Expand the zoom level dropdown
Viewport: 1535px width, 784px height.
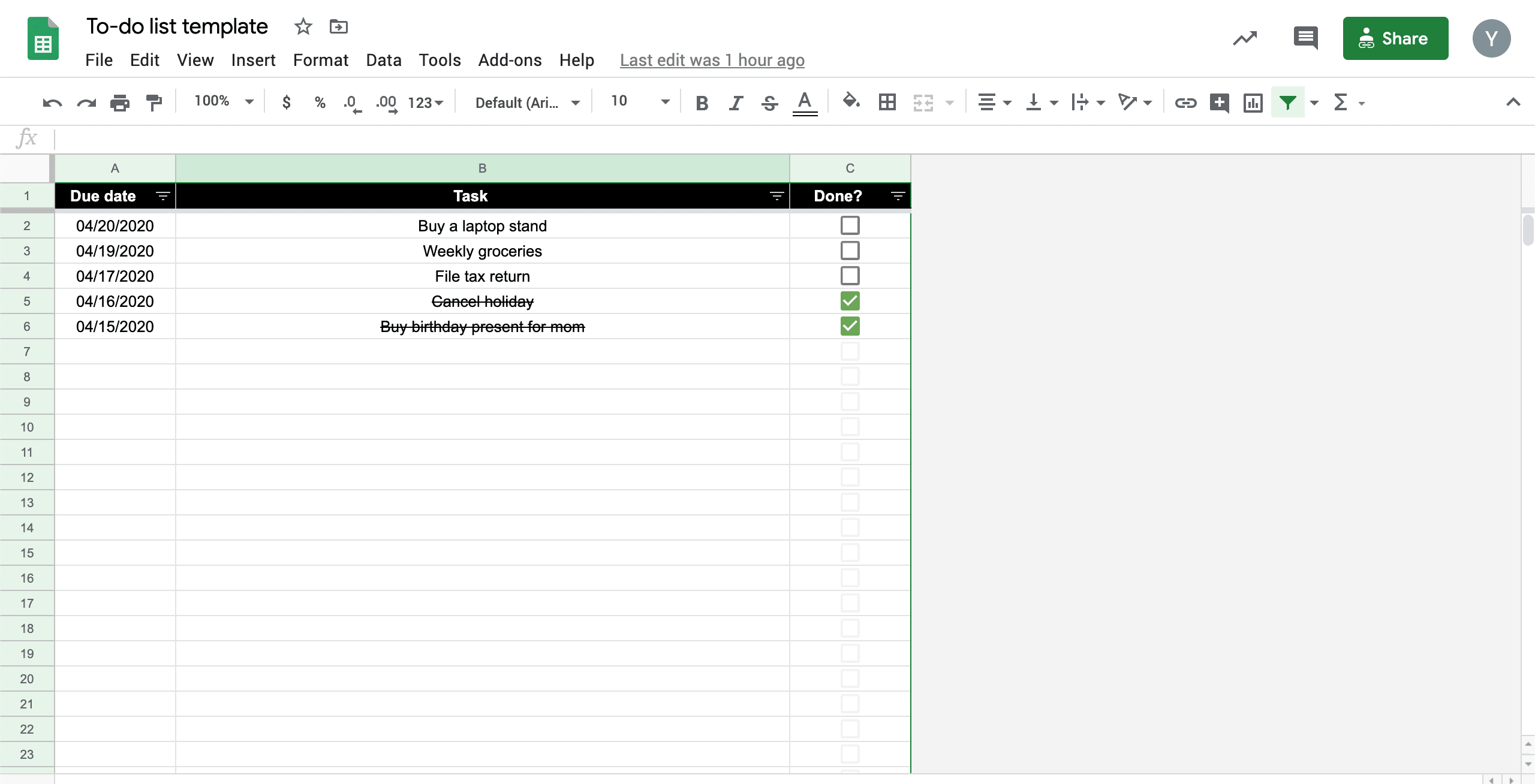249,102
